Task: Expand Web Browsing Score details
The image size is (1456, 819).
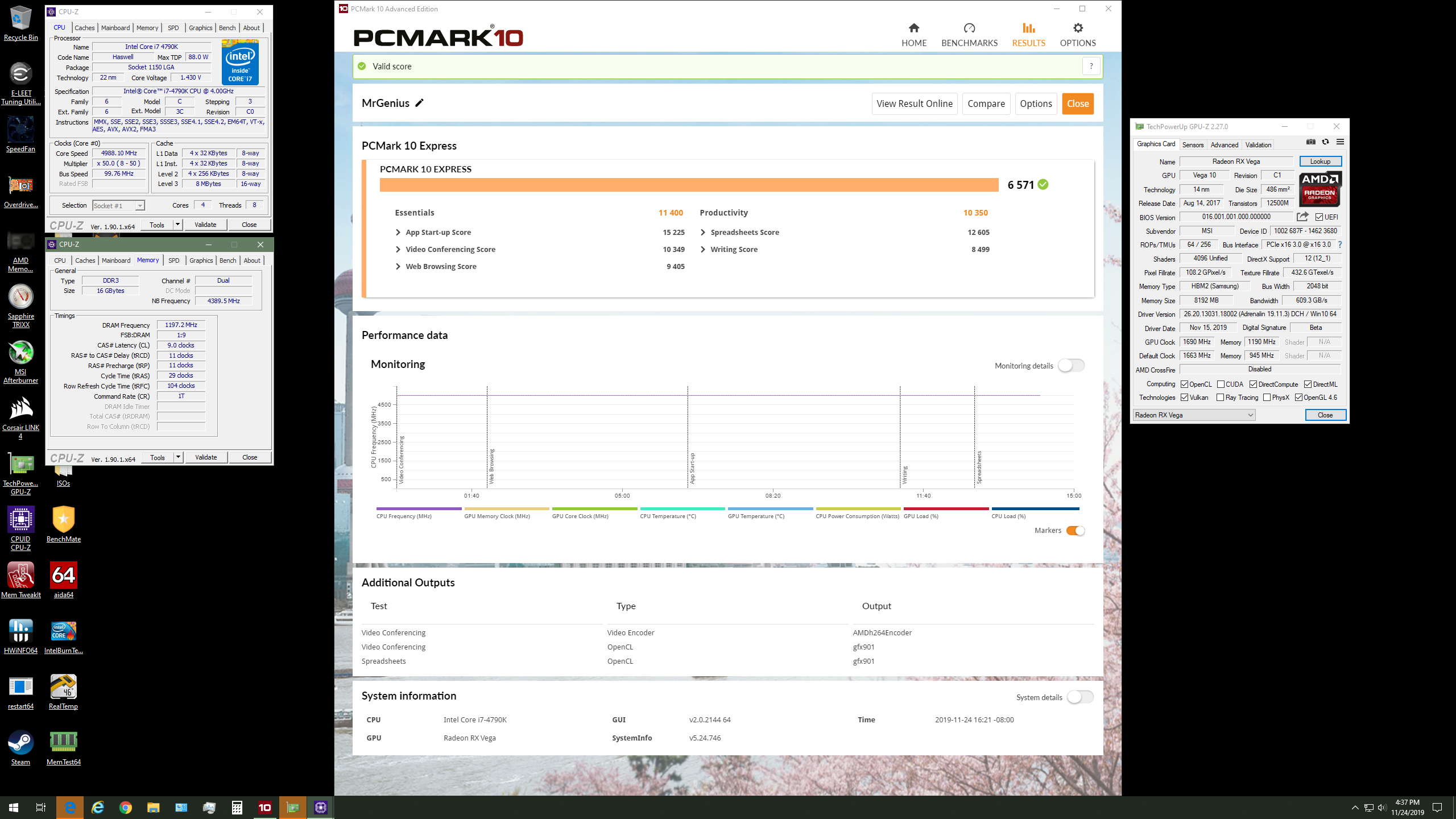Action: [398, 266]
